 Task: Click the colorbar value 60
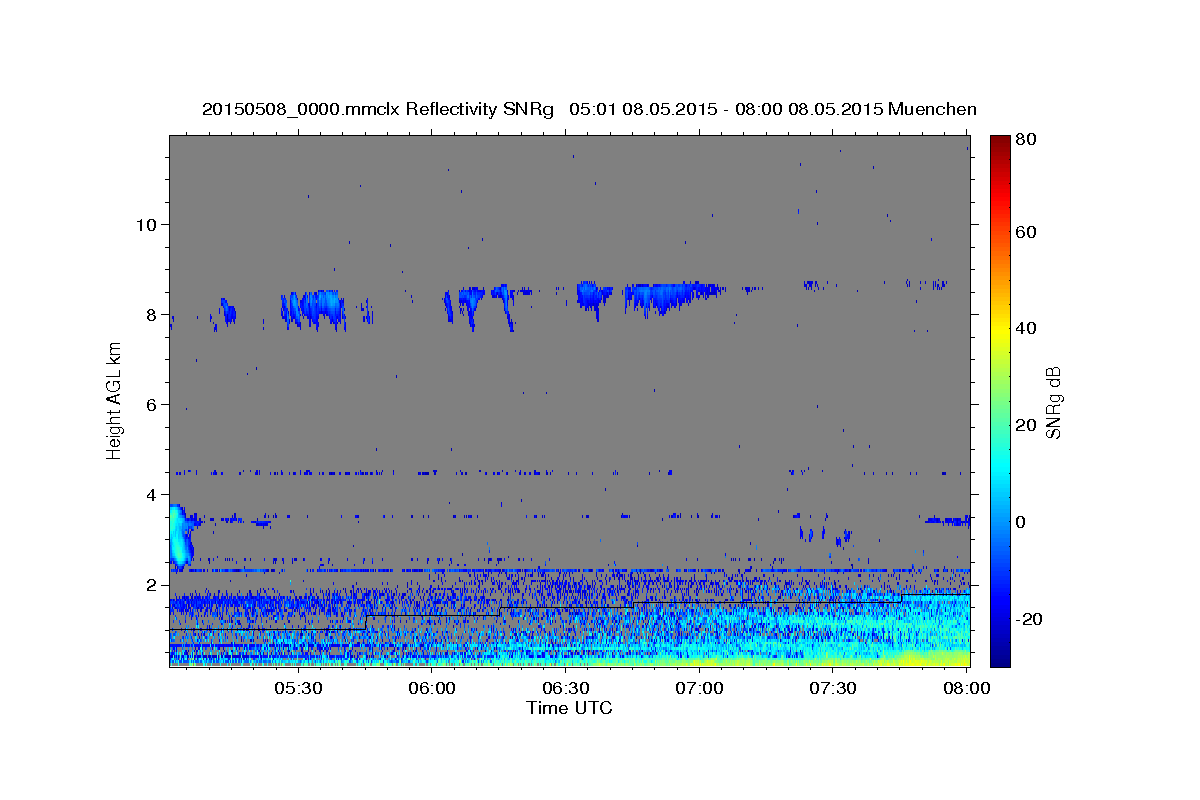[1025, 232]
